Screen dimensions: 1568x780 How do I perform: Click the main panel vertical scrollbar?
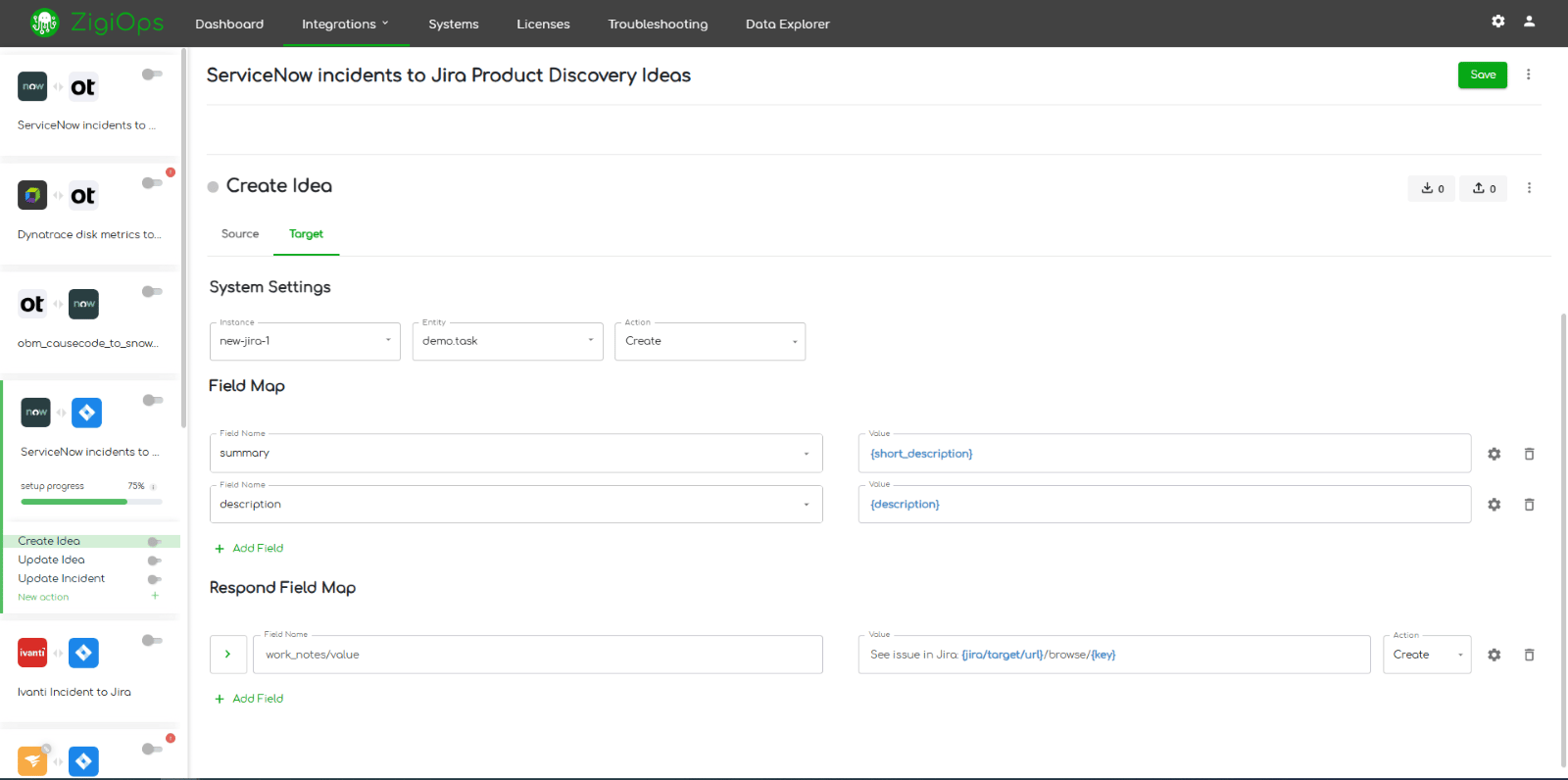pyautogui.click(x=1563, y=539)
